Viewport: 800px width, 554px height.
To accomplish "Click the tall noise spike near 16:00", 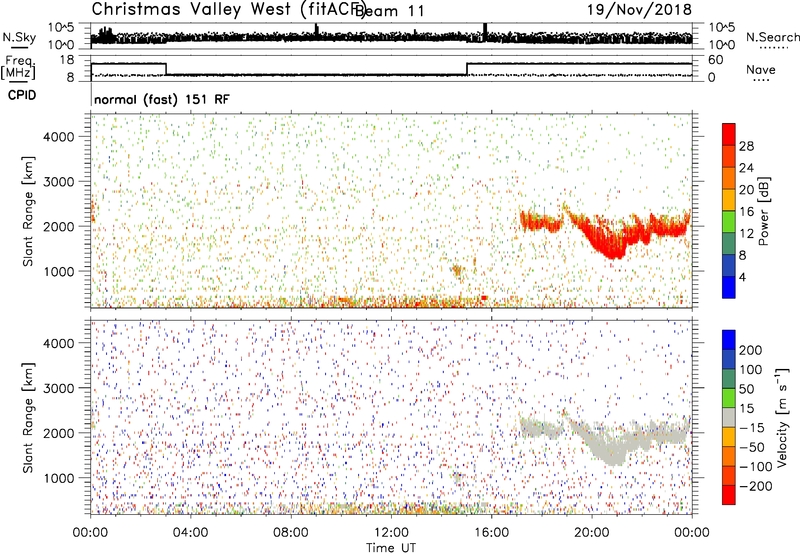I will click(485, 32).
